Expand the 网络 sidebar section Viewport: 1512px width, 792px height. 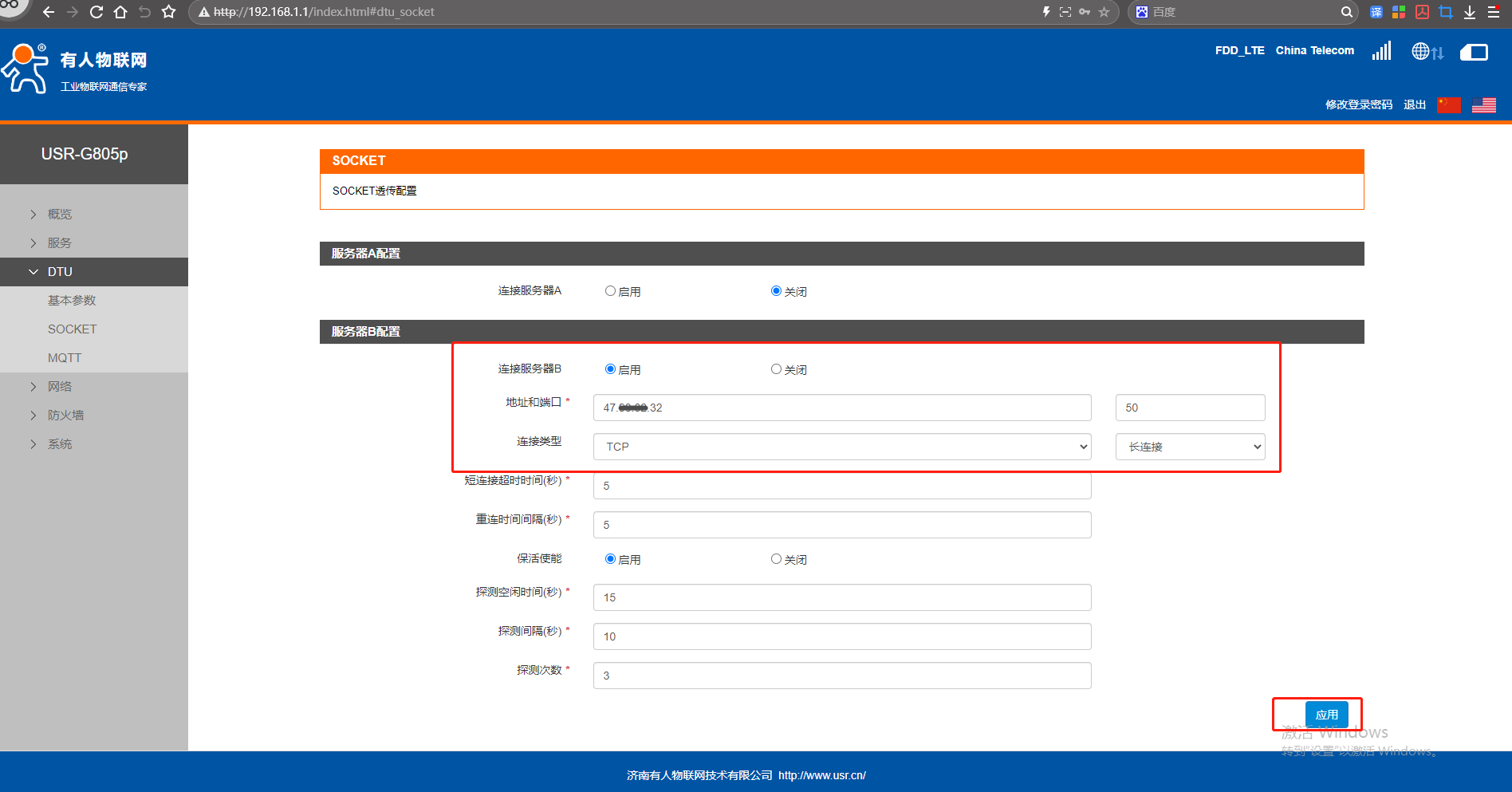coord(60,387)
